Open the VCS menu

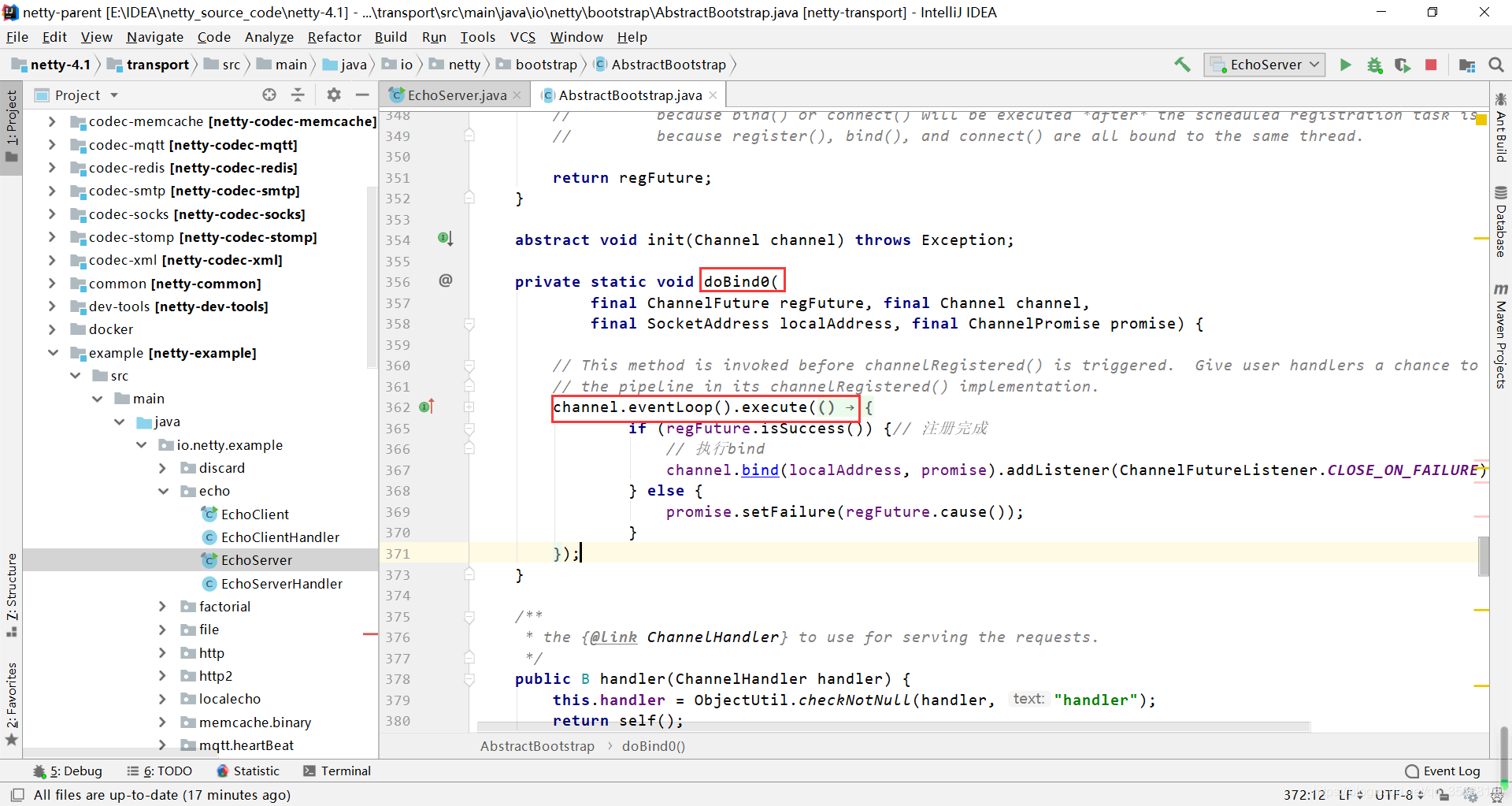coord(523,37)
